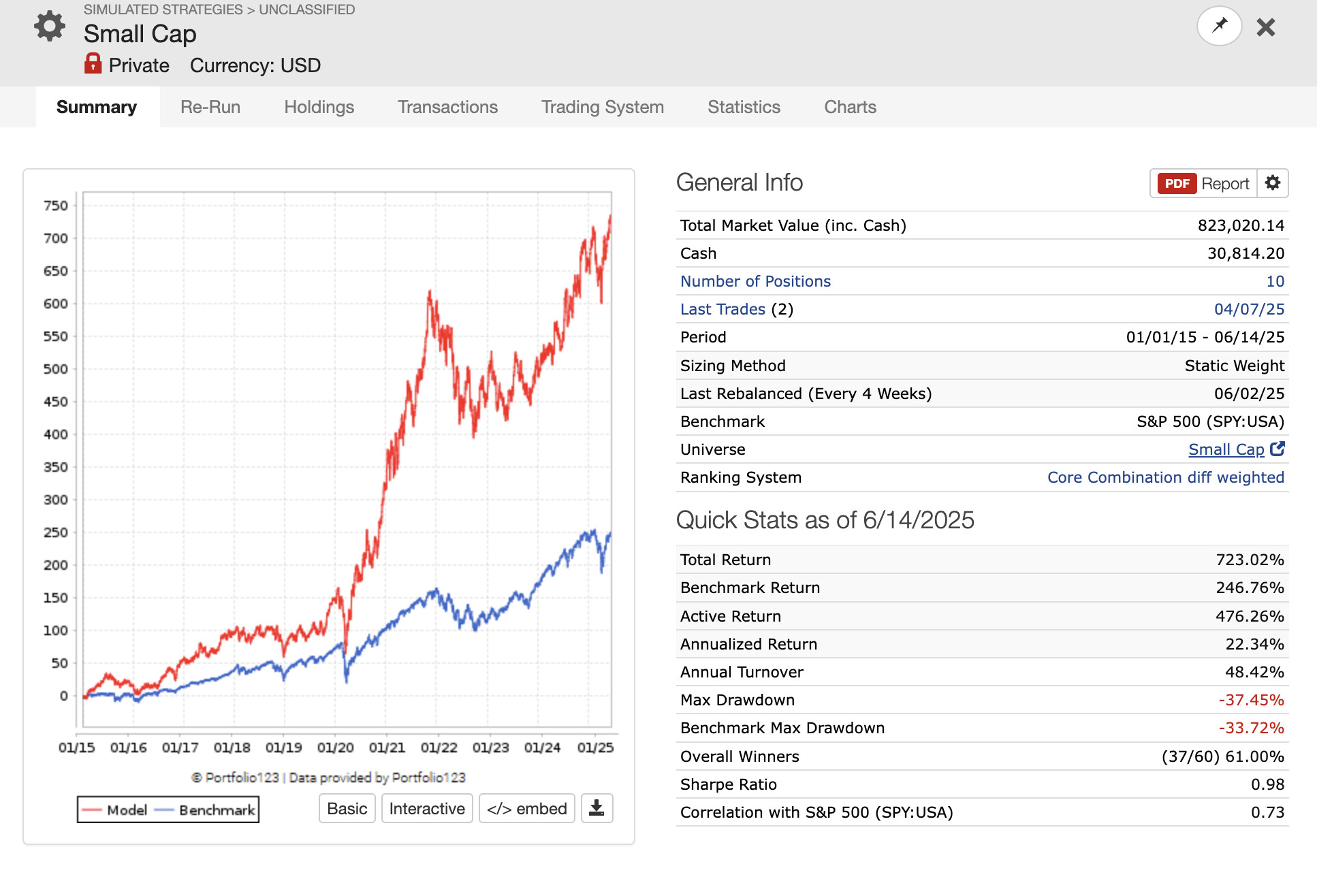Click the embed code button
The width and height of the screenshot is (1317, 896).
coord(527,808)
